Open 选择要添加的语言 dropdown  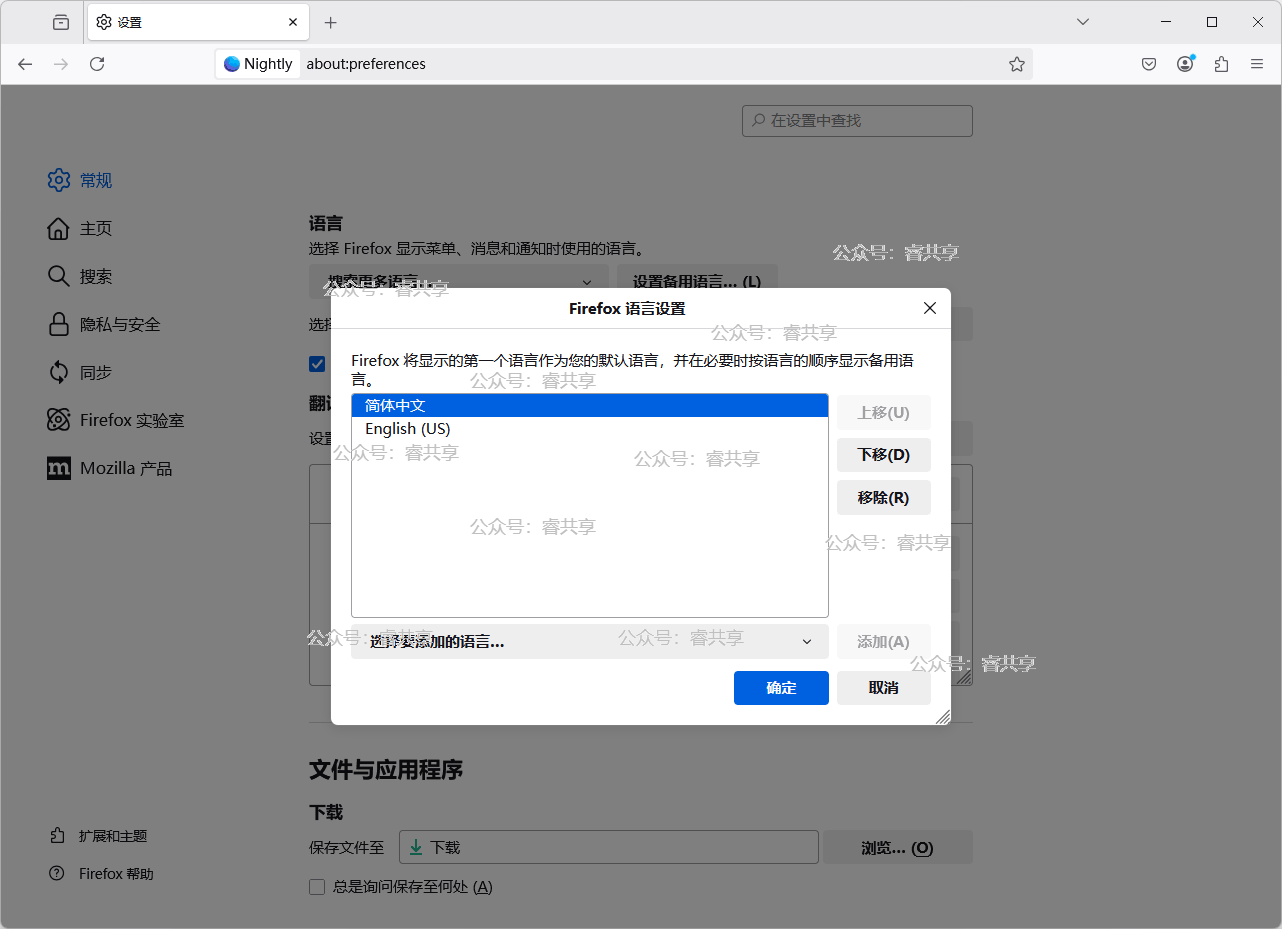(590, 642)
